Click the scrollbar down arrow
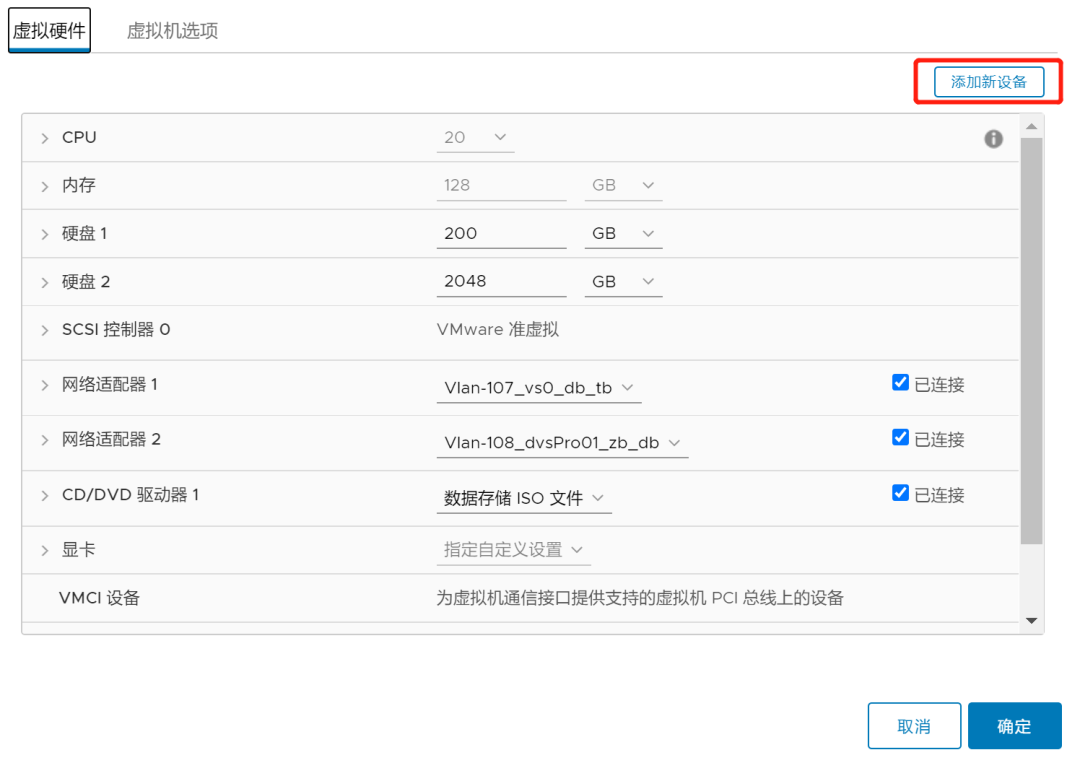 (1031, 621)
